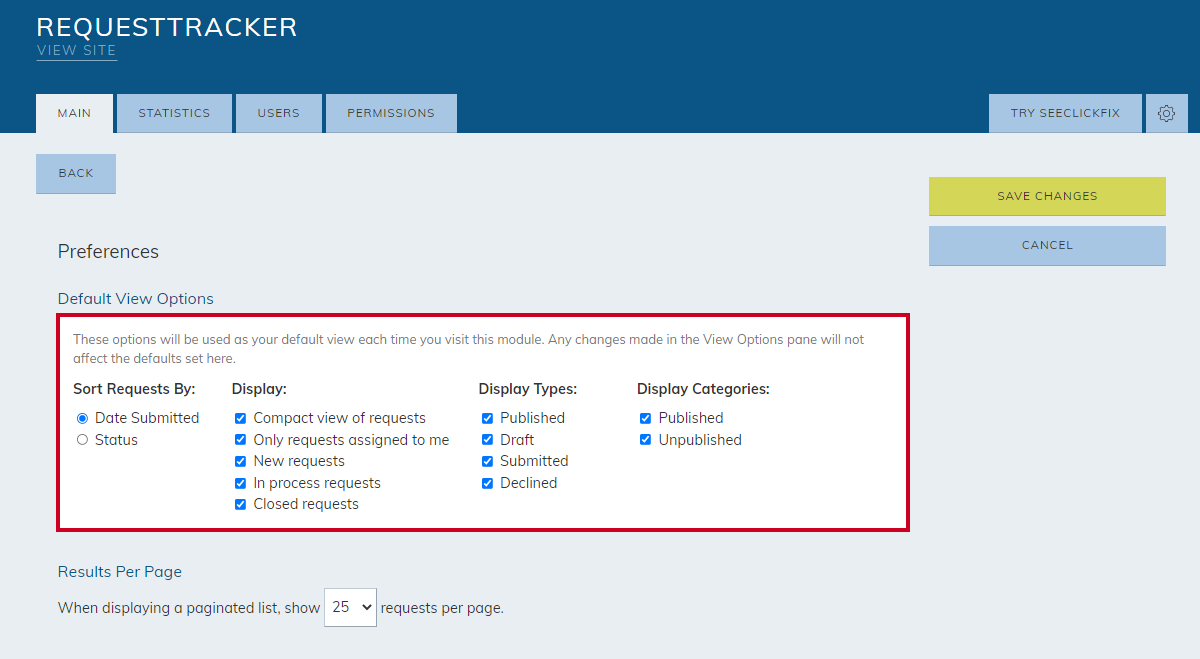1200x659 pixels.
Task: Click the Display Categories label
Action: [x=703, y=389]
